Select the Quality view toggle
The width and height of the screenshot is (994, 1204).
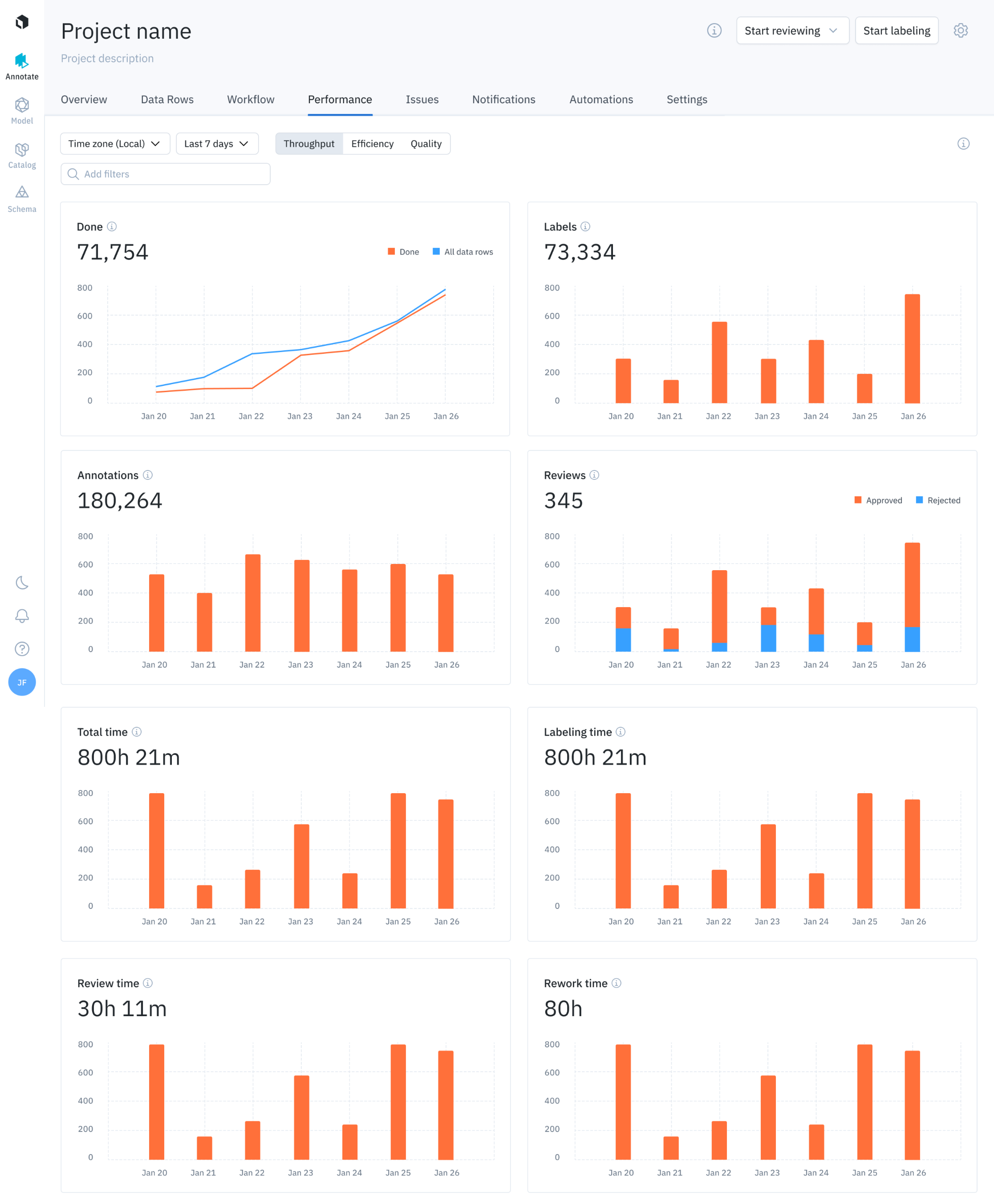click(426, 144)
